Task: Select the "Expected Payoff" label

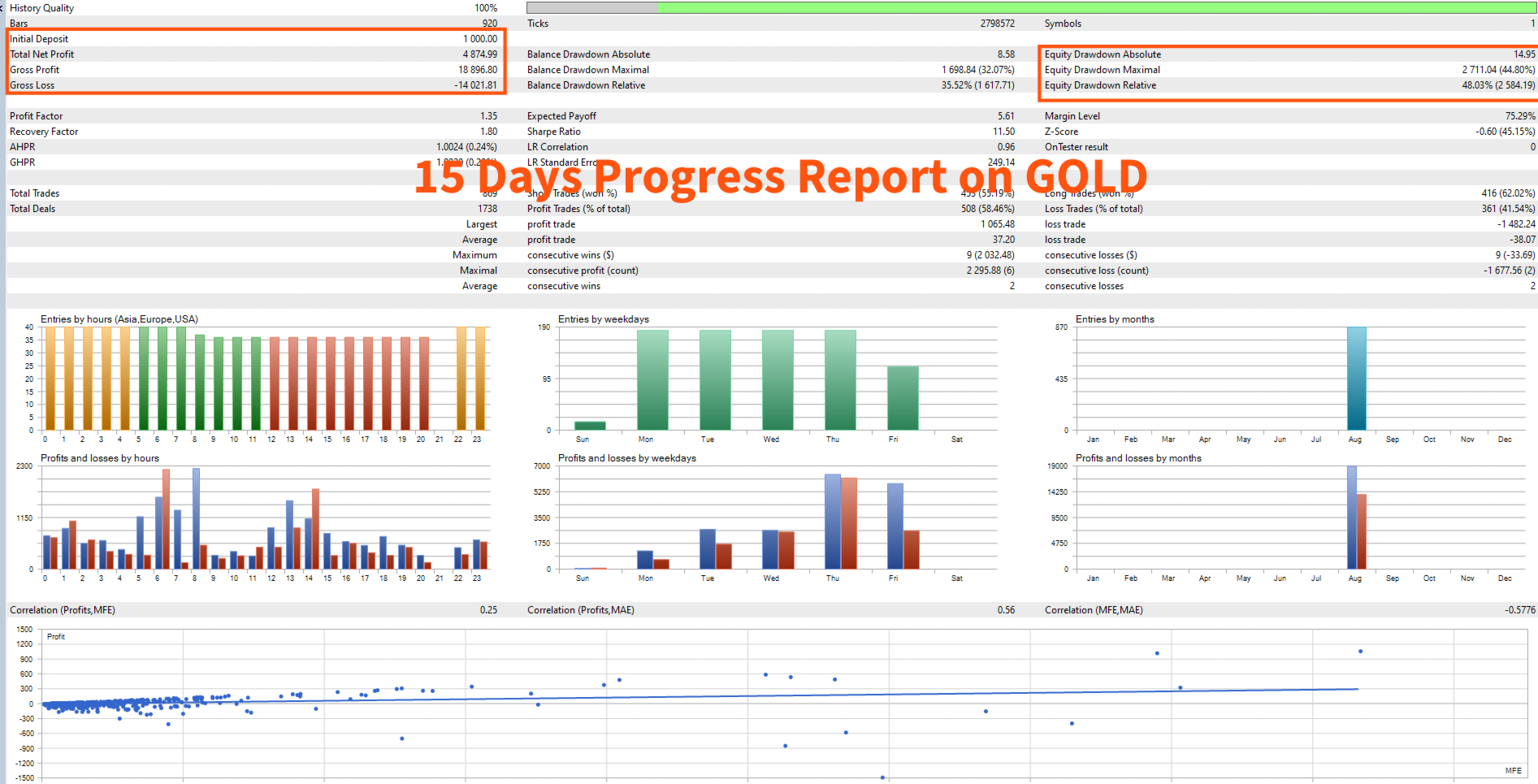Action: click(x=561, y=116)
